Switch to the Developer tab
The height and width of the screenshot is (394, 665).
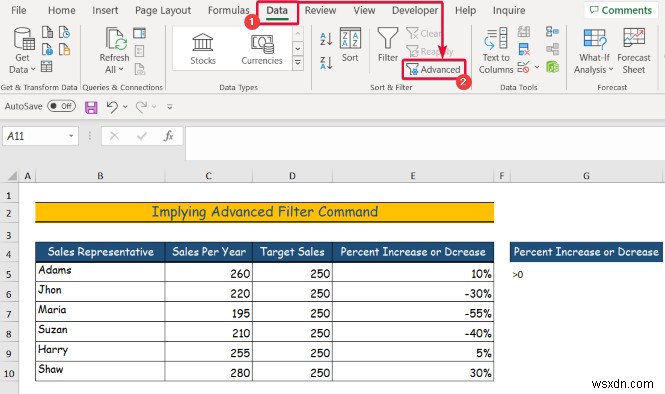point(415,10)
